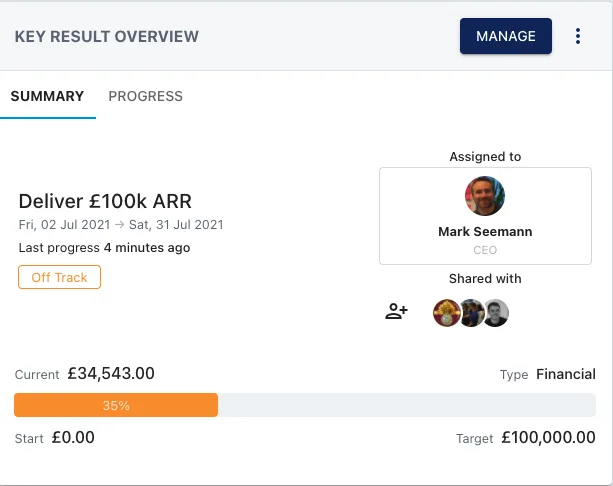Click the Deliver £100k ARR title
This screenshot has height=486, width=613.
pyautogui.click(x=105, y=201)
